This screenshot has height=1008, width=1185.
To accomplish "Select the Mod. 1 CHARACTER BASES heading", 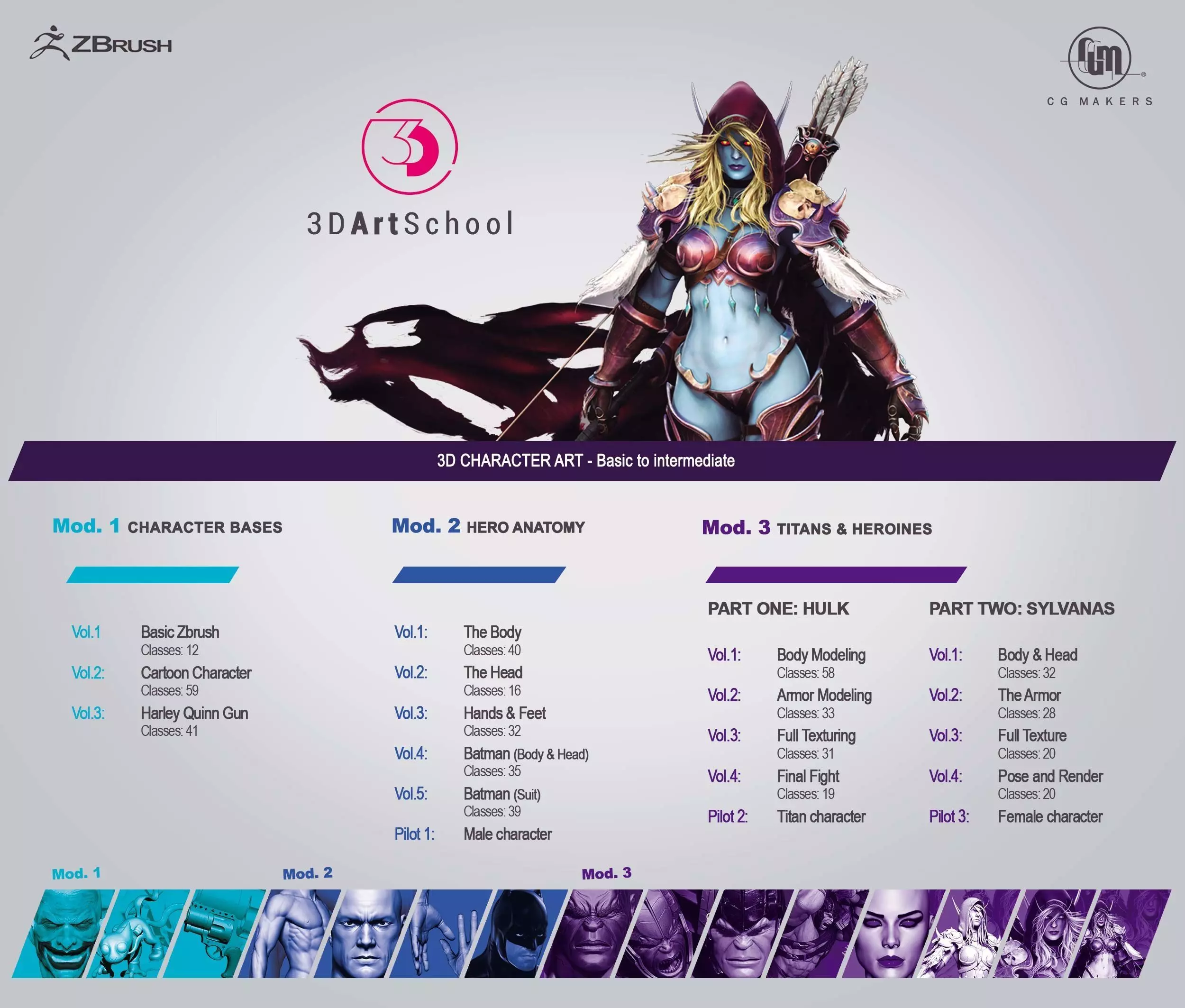I will click(167, 526).
